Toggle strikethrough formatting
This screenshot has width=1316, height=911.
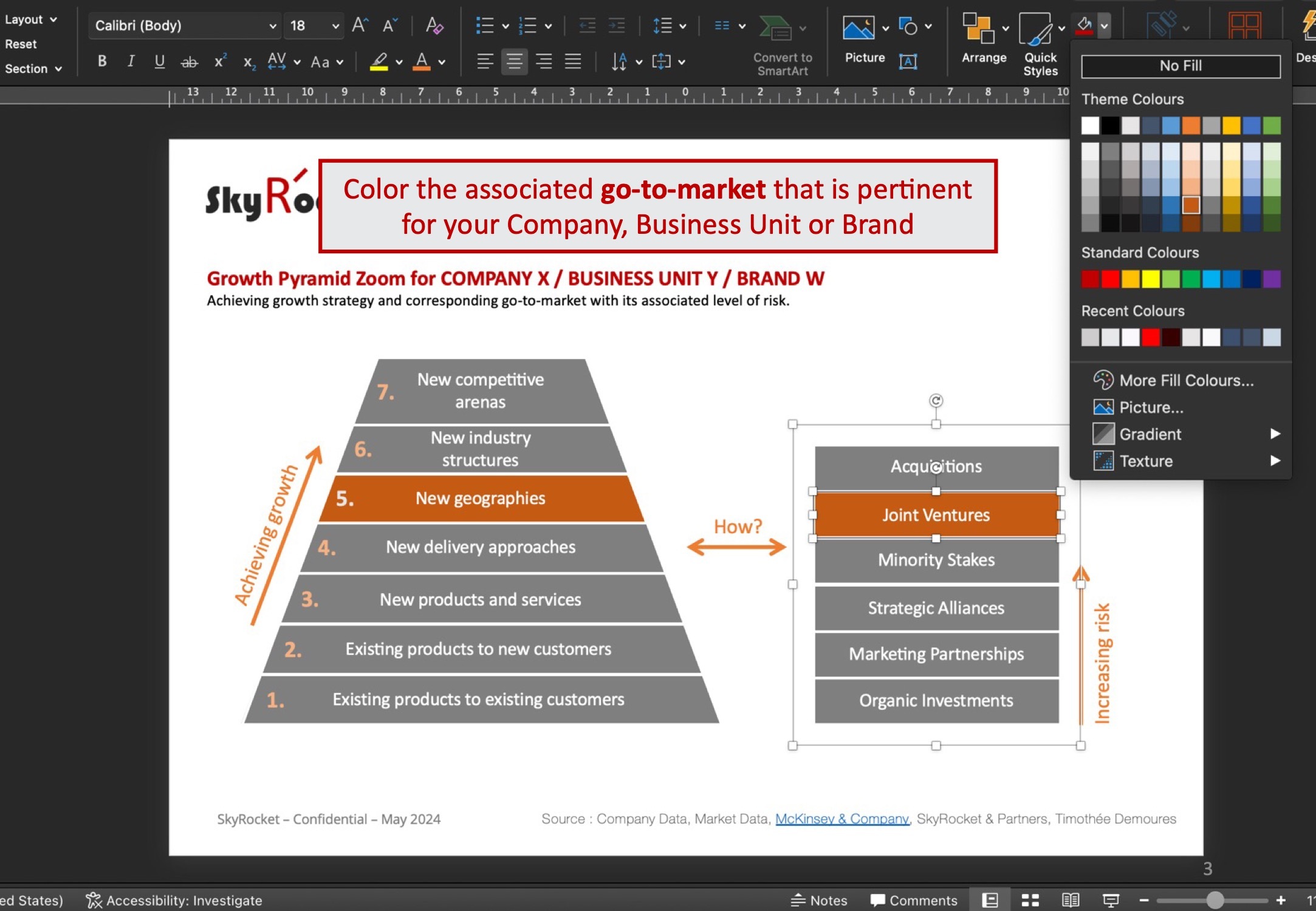(x=190, y=61)
